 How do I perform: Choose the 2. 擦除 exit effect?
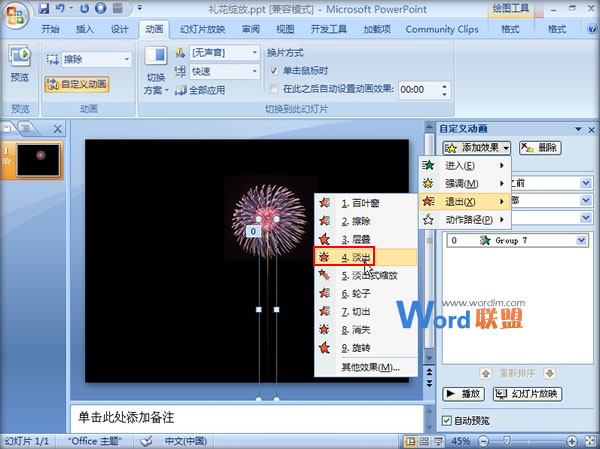point(365,221)
